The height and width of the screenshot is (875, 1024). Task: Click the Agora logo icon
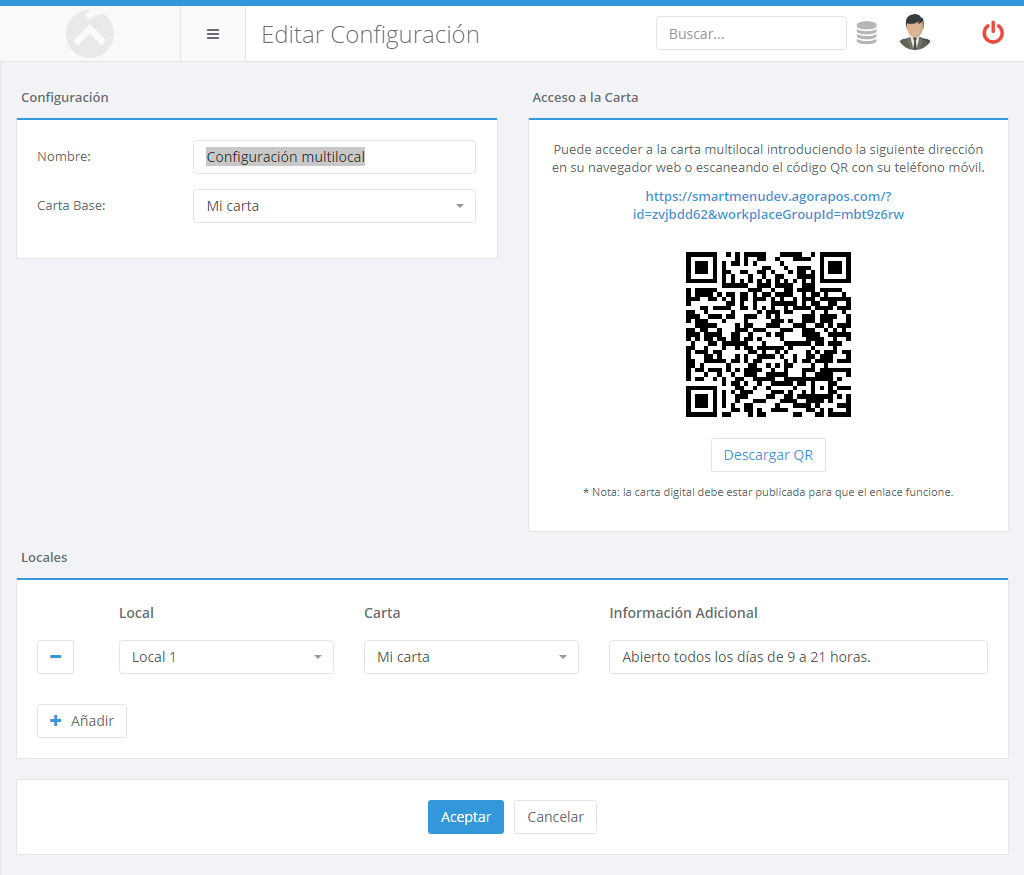pyautogui.click(x=90, y=34)
